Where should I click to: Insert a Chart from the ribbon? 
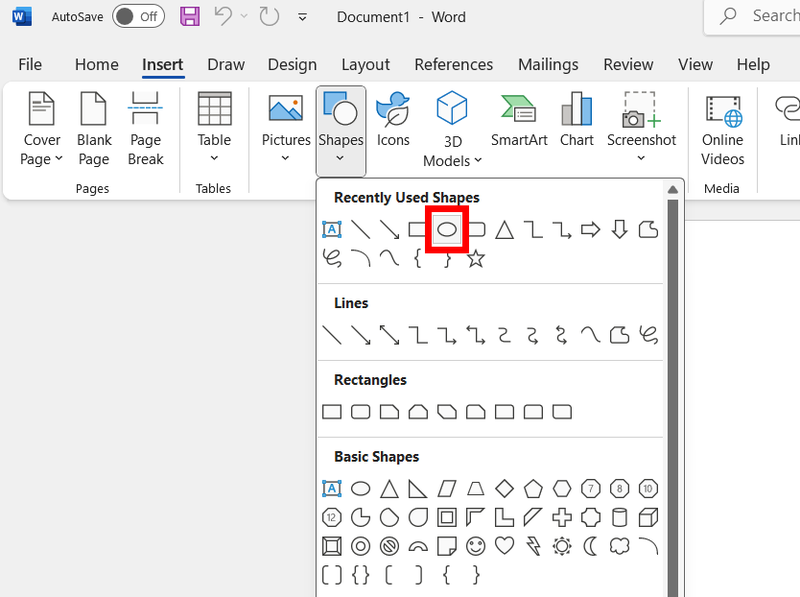[577, 120]
